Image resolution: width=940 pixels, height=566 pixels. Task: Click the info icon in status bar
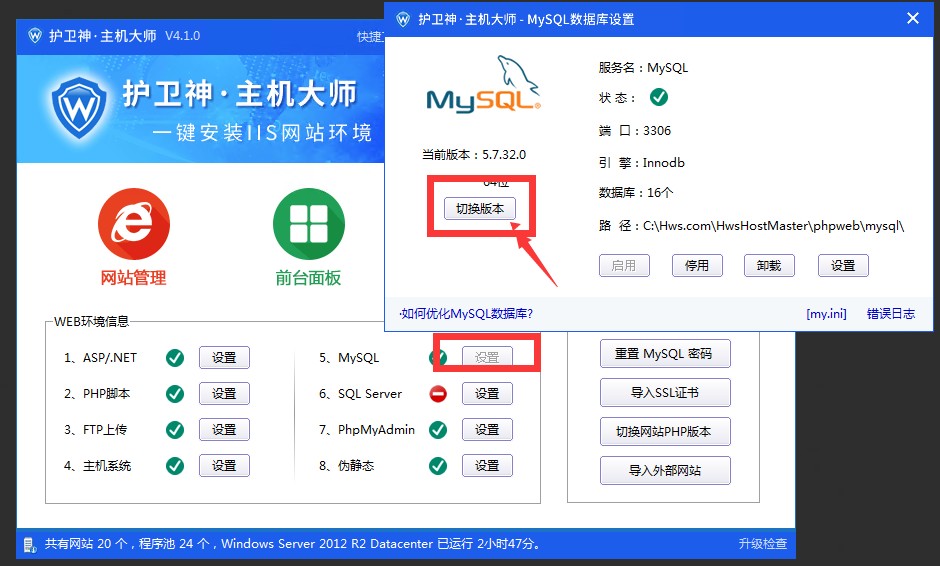tap(29, 544)
